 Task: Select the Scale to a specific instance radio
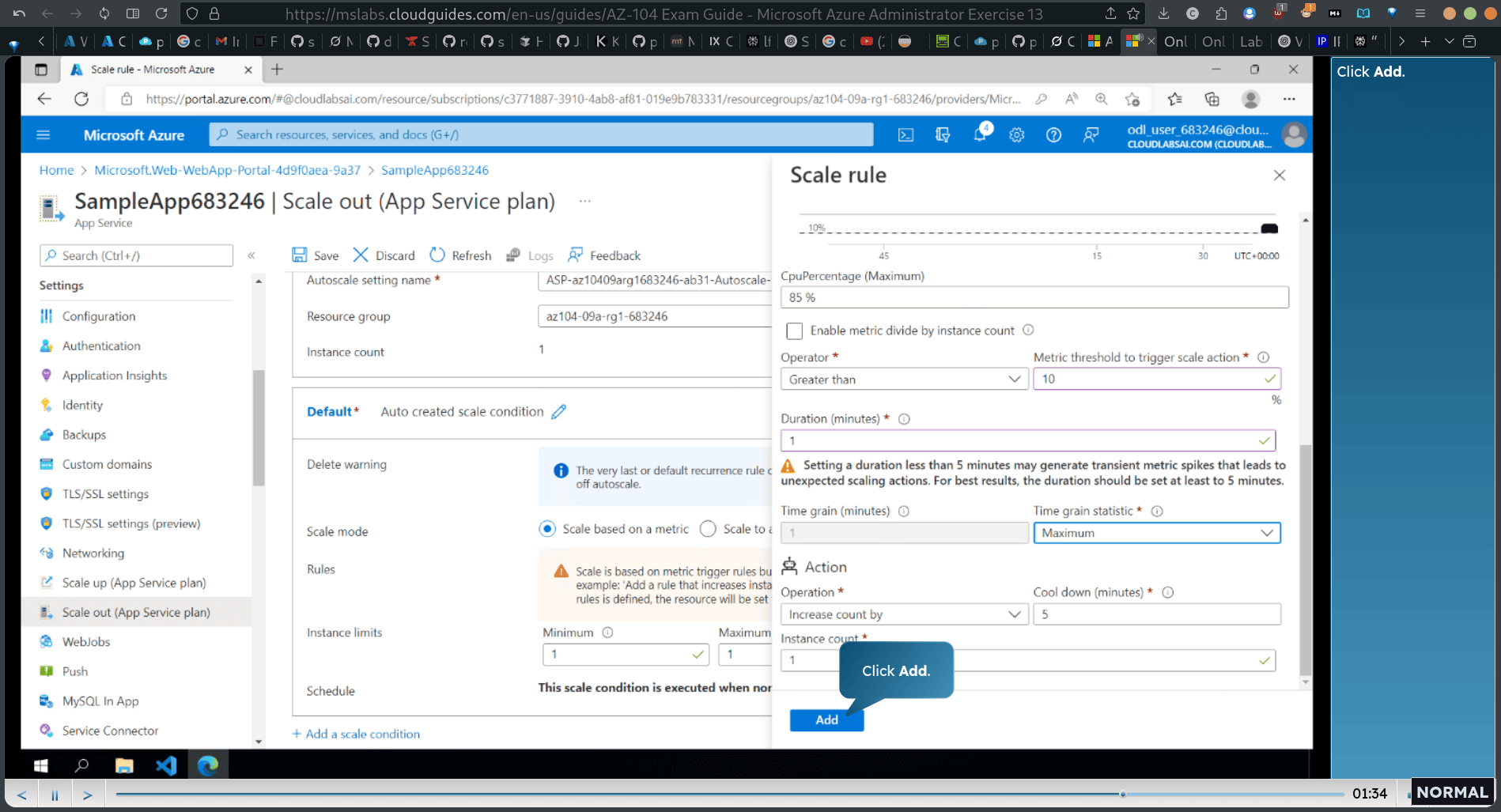pyautogui.click(x=708, y=529)
